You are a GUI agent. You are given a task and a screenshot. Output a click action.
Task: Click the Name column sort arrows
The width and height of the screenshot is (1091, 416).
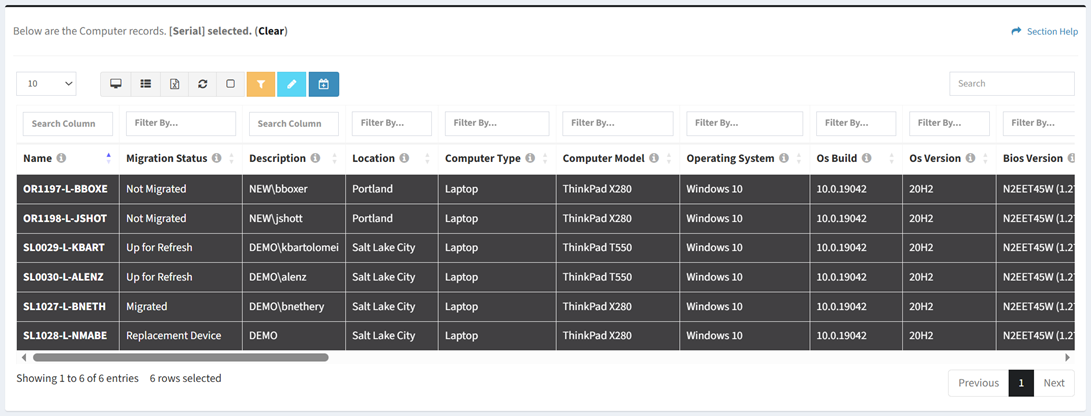click(x=109, y=159)
